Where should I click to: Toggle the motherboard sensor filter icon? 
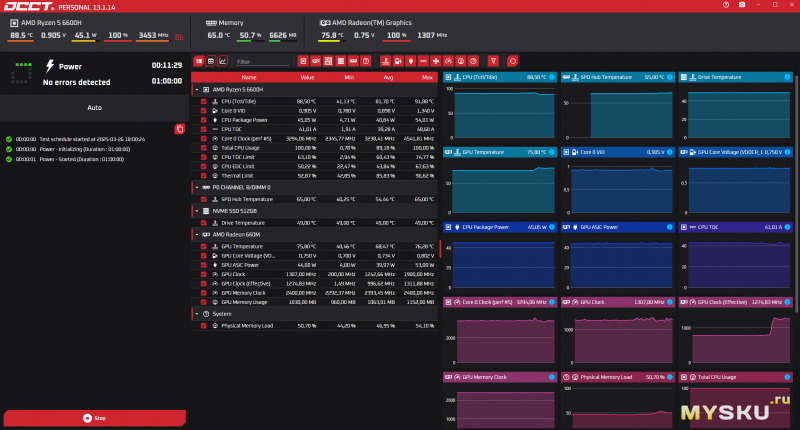click(328, 61)
